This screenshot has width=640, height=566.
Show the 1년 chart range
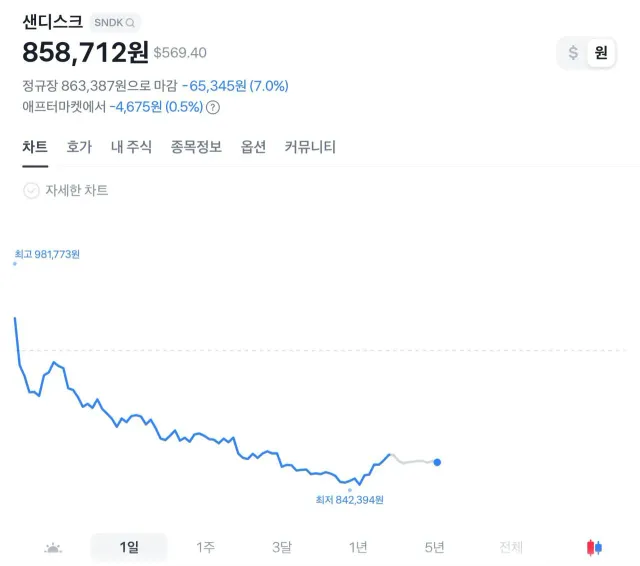coord(358,547)
